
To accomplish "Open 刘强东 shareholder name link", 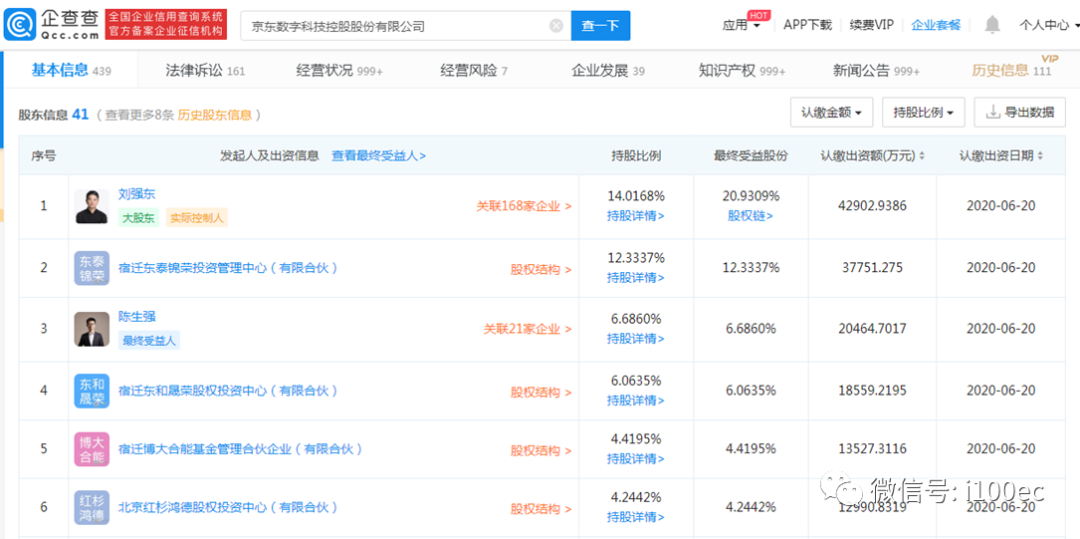I will [x=137, y=195].
